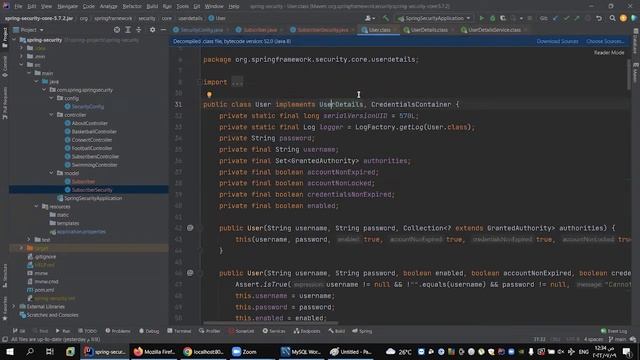Open the Services tool window

(273, 331)
